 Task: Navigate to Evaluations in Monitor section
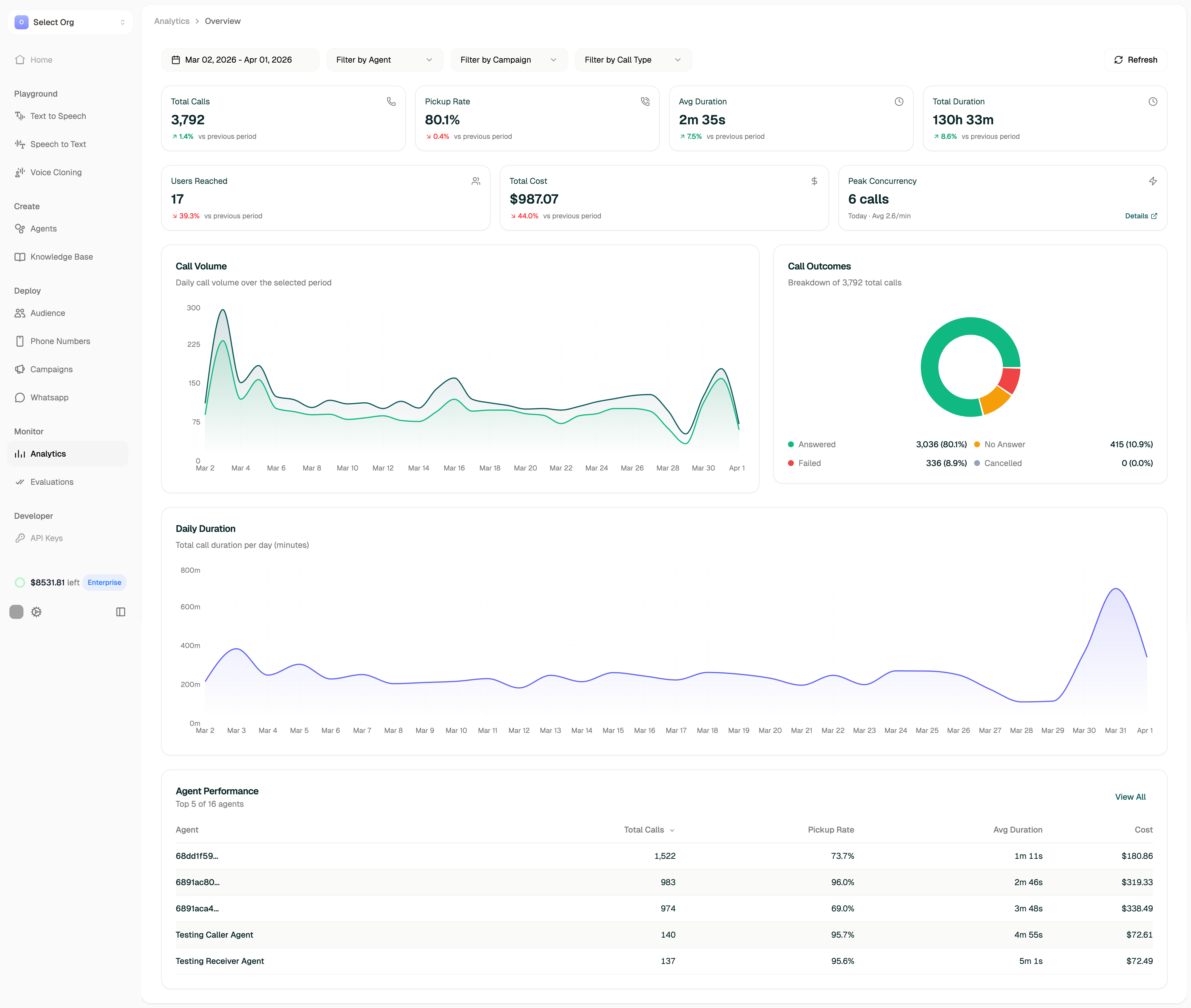pyautogui.click(x=51, y=482)
